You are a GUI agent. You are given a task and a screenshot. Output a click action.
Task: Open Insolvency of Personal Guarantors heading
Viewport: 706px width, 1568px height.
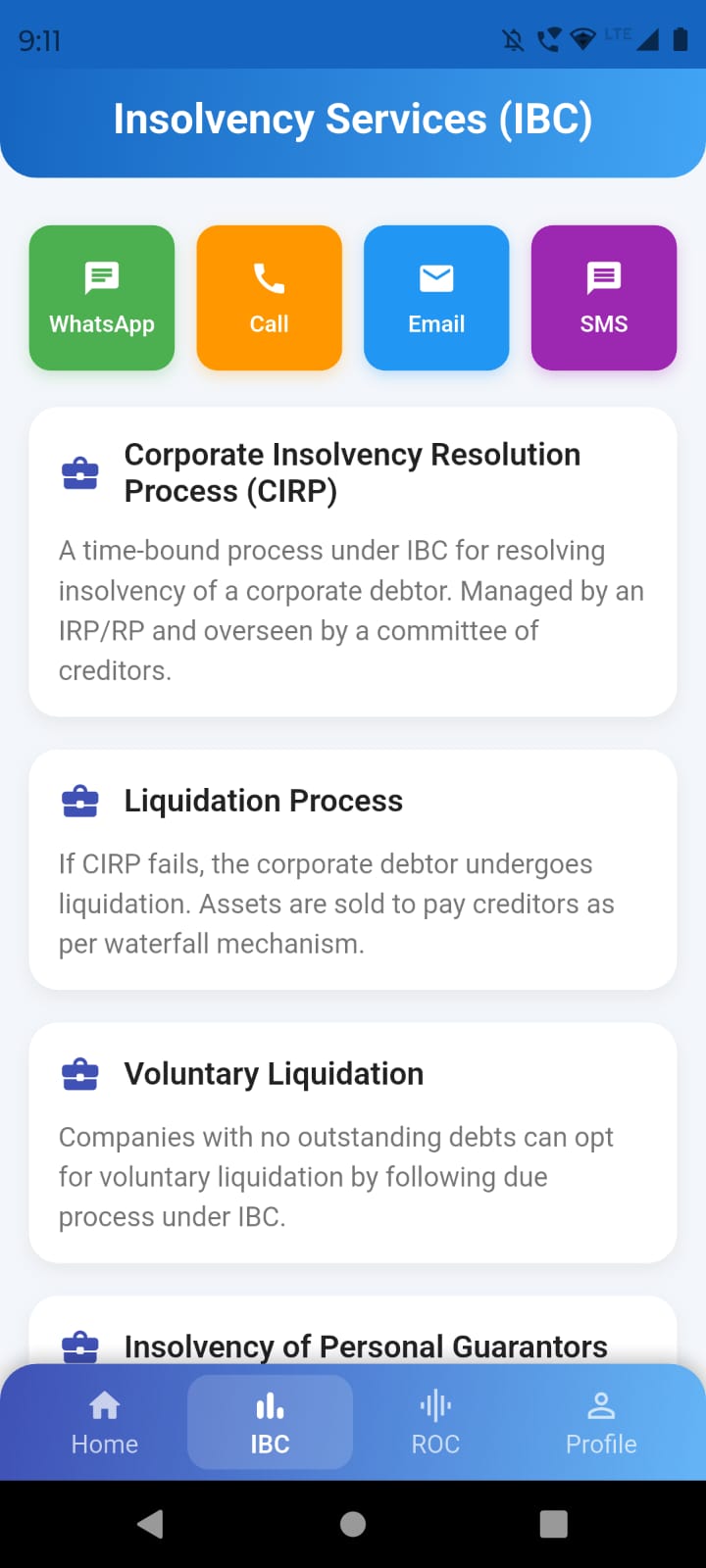366,1347
